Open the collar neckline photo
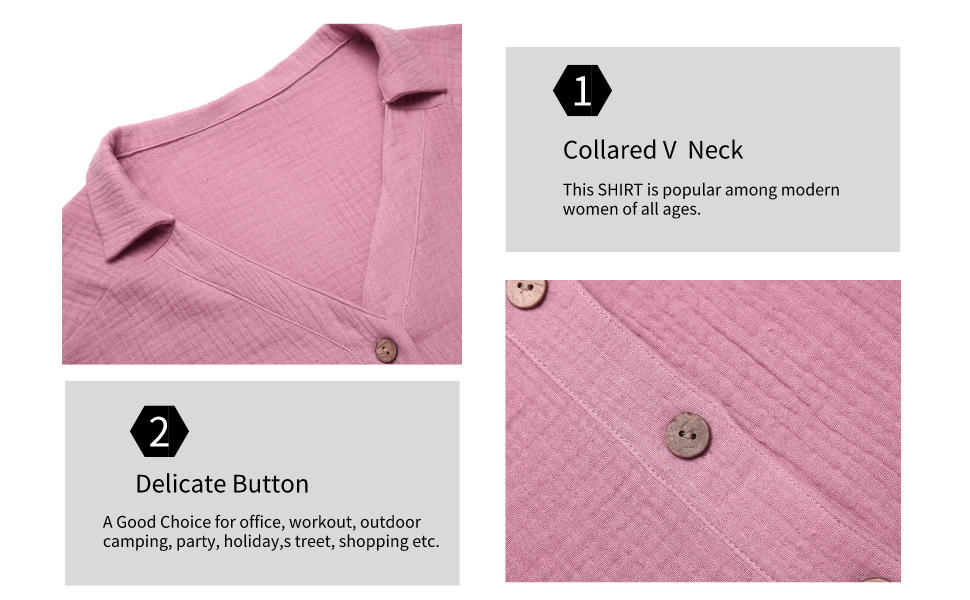 (x=262, y=194)
